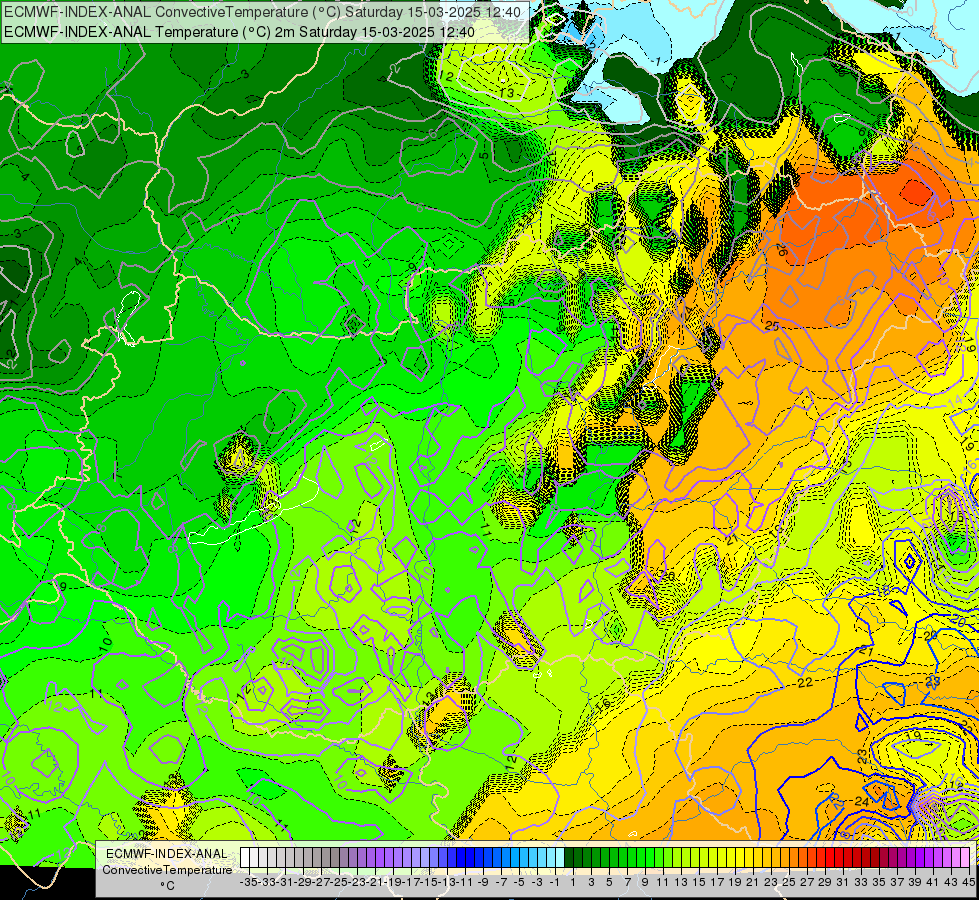Click the -35 scale value in legend
Viewport: 979px width, 900px height.
(248, 882)
